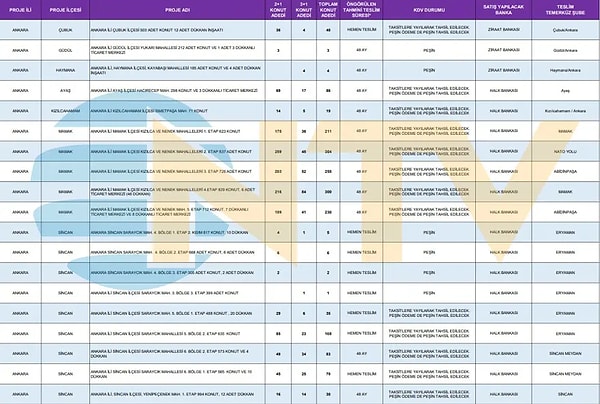The height and width of the screenshot is (404, 600).
Task: Click SİNCAN MEYDAN in 6. Bölge 2. Etap row
Action: tap(565, 354)
